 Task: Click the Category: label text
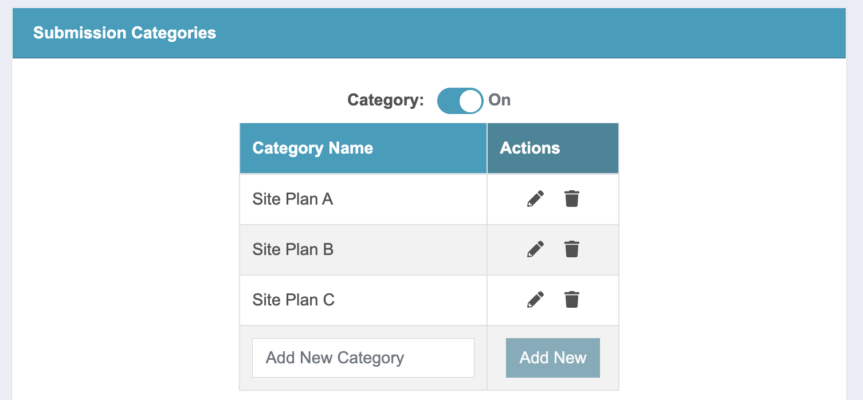(x=386, y=100)
